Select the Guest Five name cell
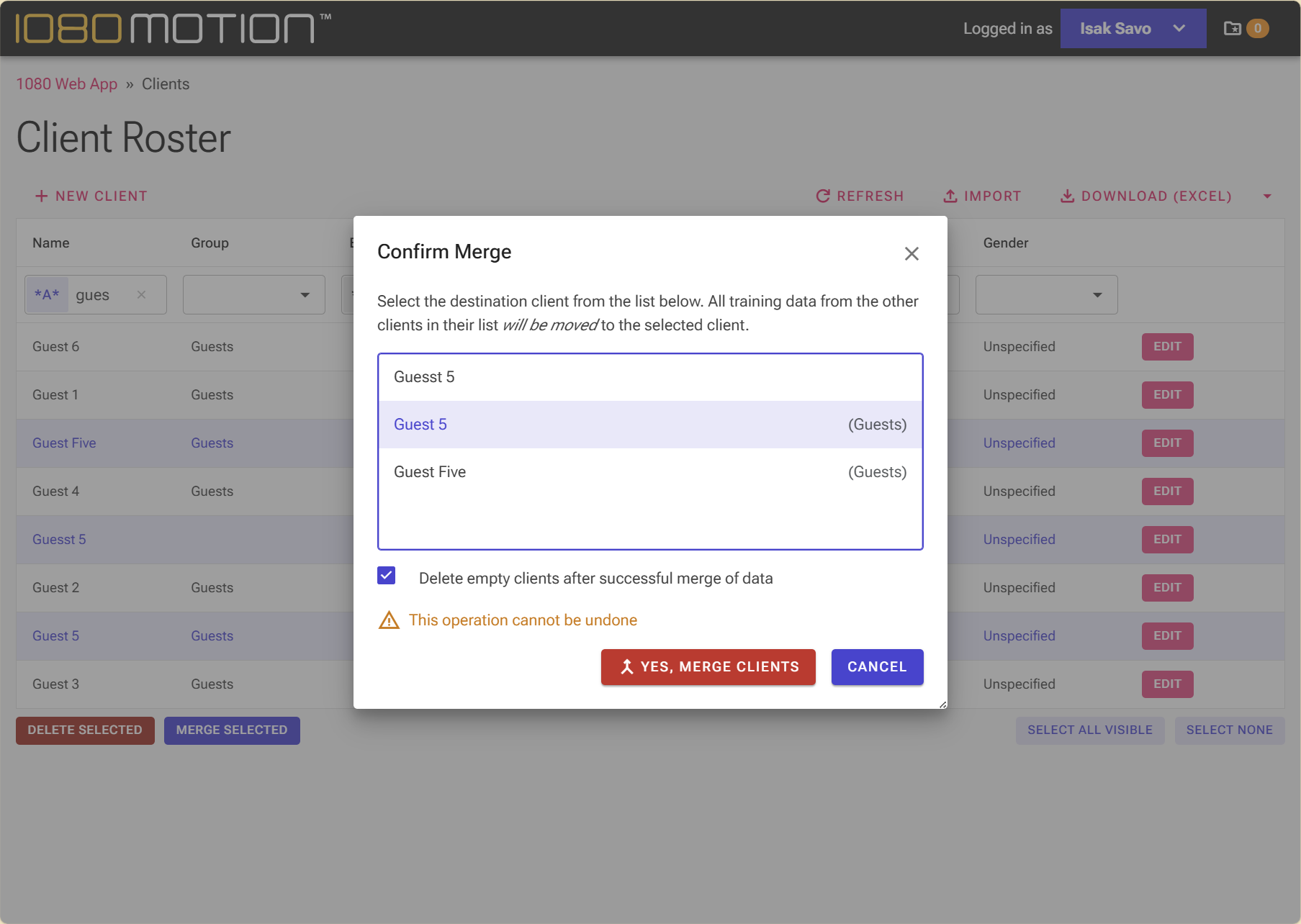Viewport: 1301px width, 924px height. coord(64,443)
